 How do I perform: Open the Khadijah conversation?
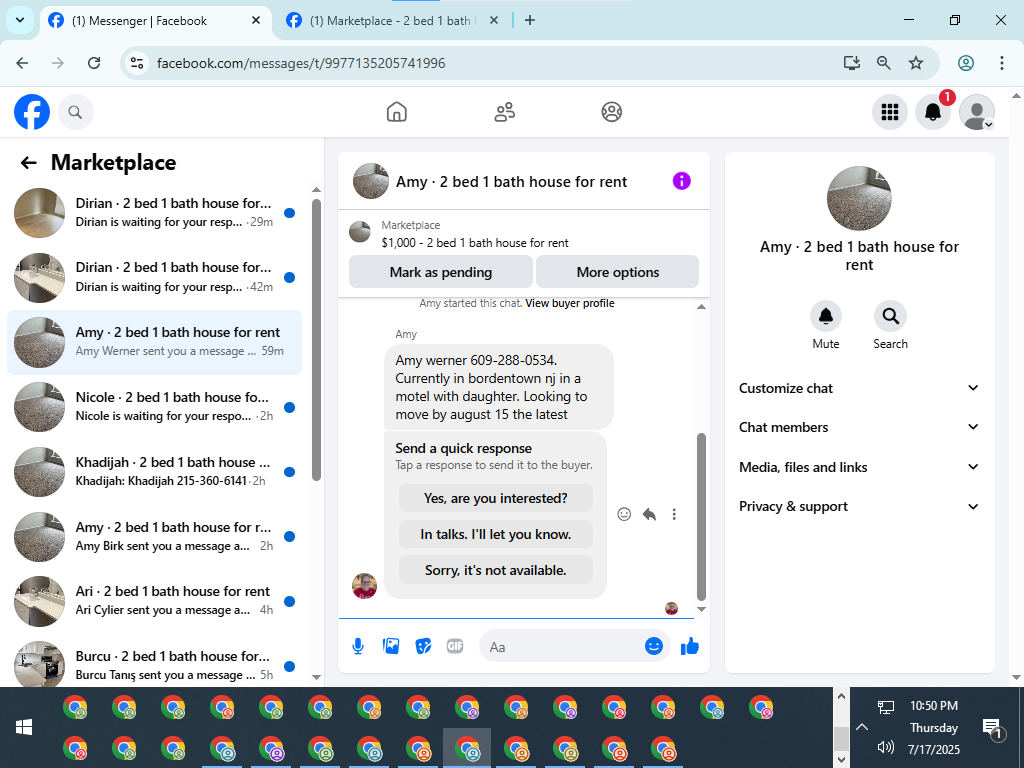coord(154,472)
